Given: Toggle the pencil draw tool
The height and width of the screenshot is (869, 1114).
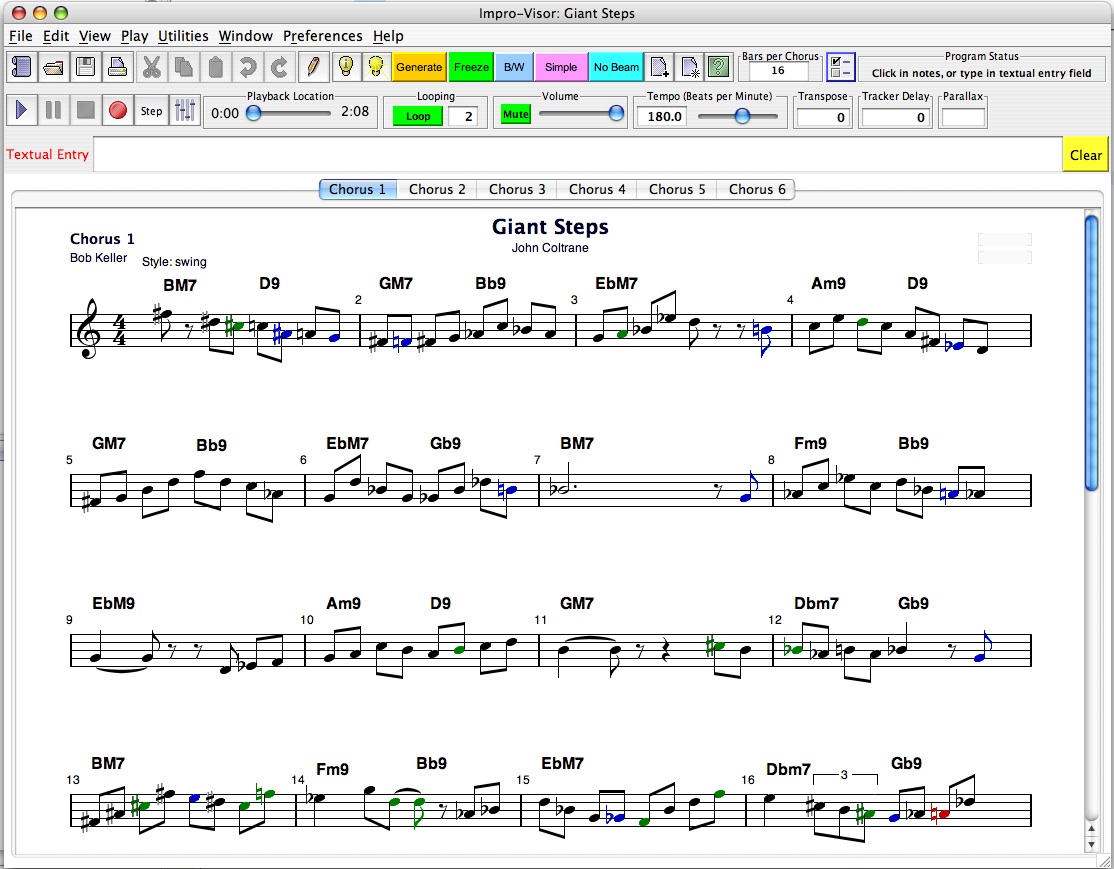Looking at the screenshot, I should pyautogui.click(x=313, y=68).
